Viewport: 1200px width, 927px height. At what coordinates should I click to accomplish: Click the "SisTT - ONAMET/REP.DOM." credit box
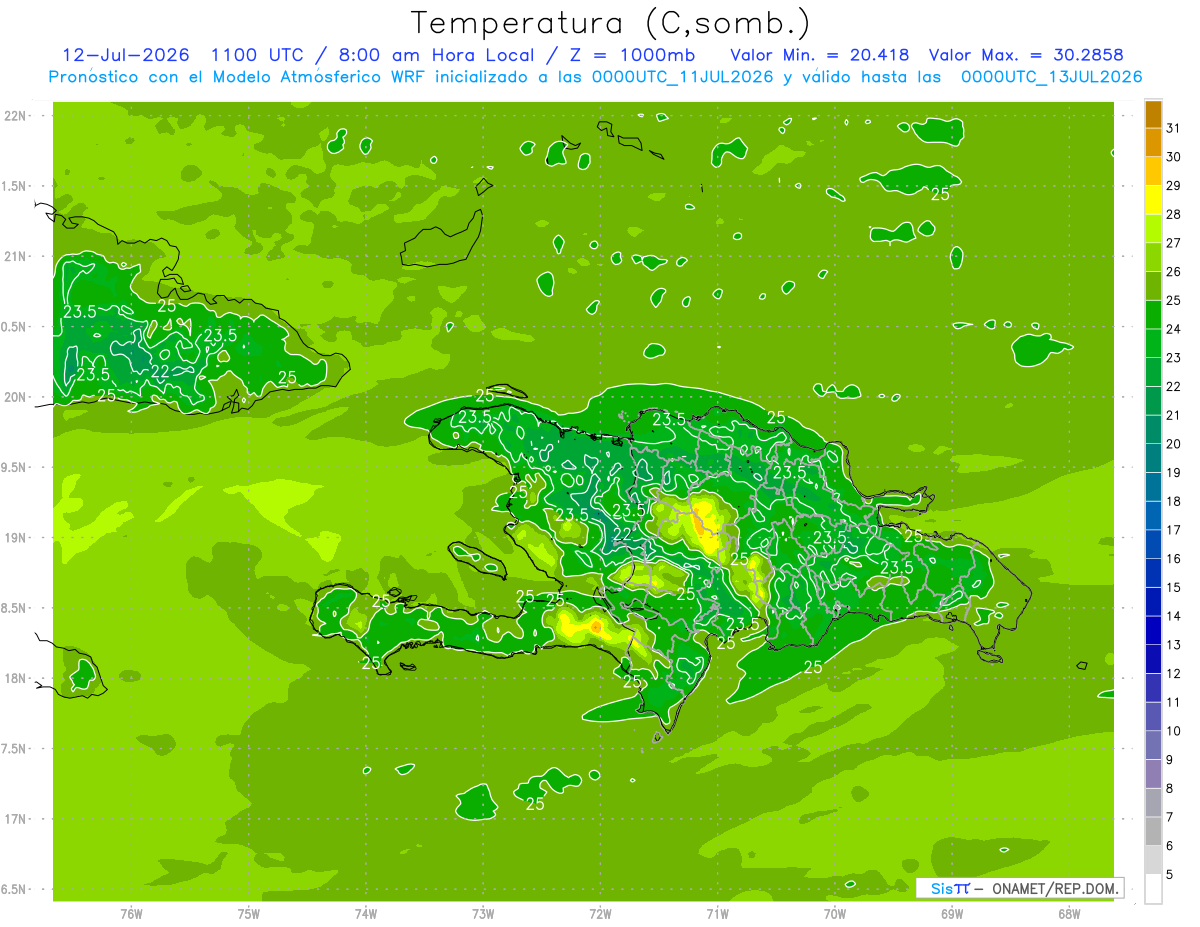point(1019,888)
